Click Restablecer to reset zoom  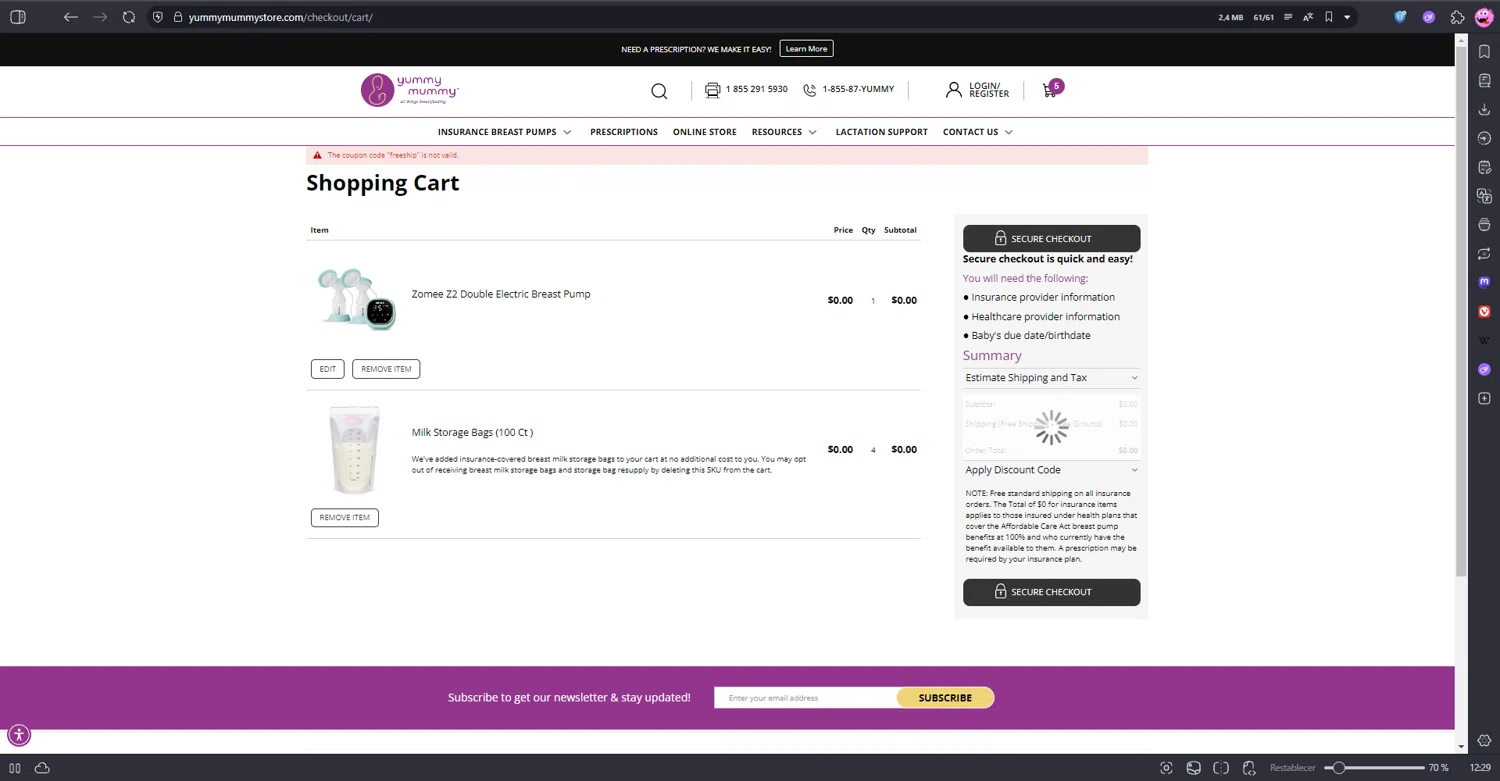tap(1293, 768)
